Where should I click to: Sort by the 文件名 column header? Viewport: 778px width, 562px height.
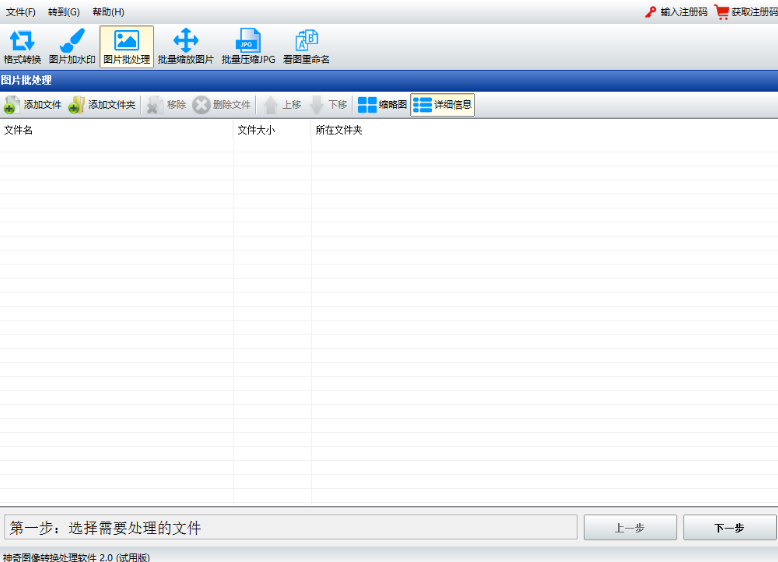(117, 130)
